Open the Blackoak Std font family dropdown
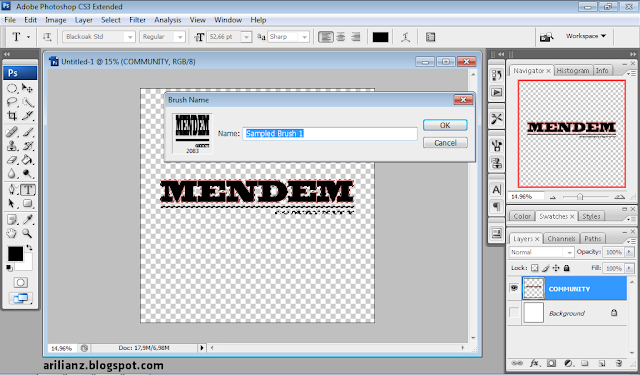 [x=130, y=37]
